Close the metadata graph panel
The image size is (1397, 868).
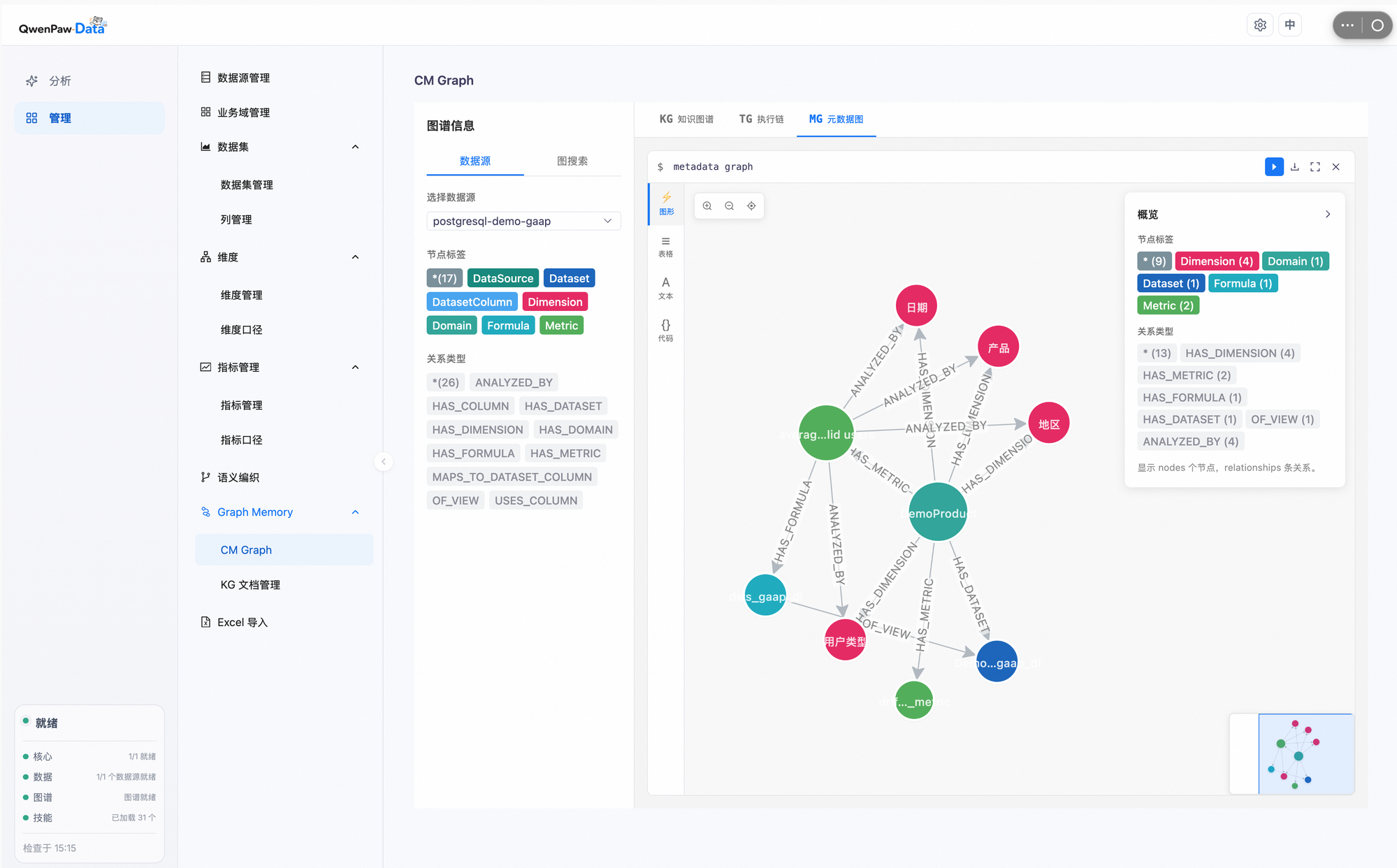click(x=1336, y=166)
